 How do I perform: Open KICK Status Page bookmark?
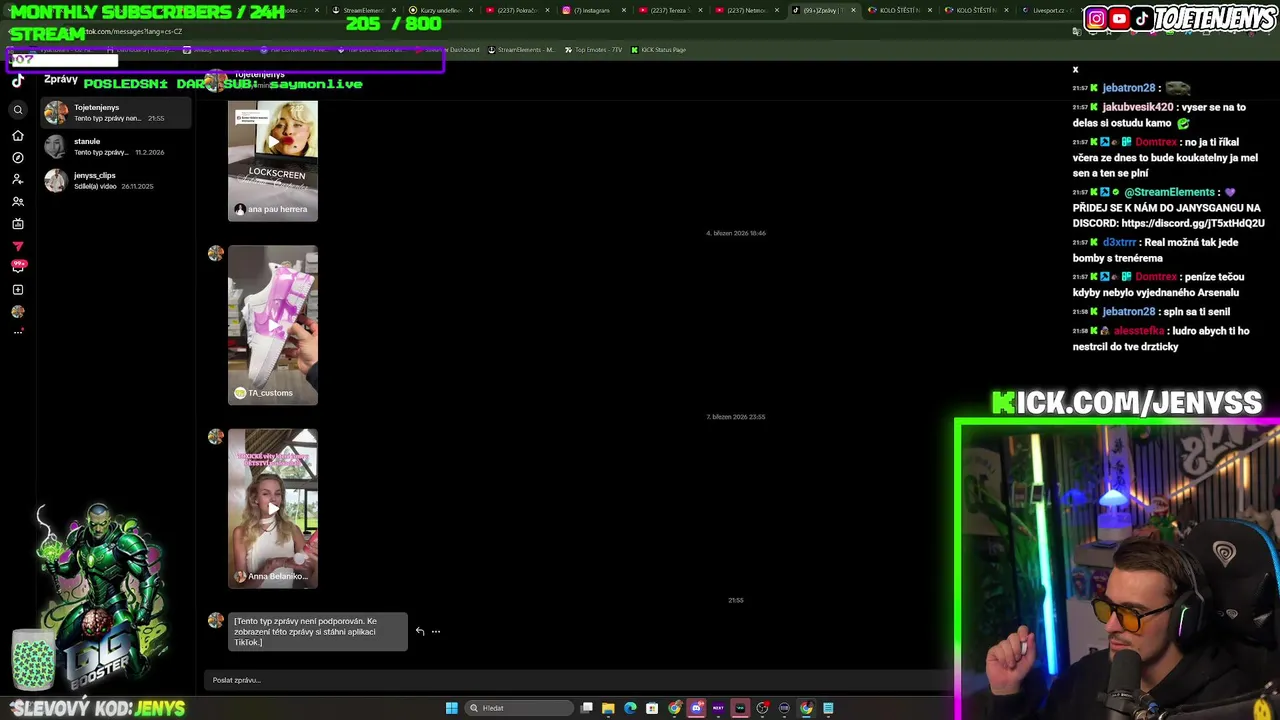[658, 50]
